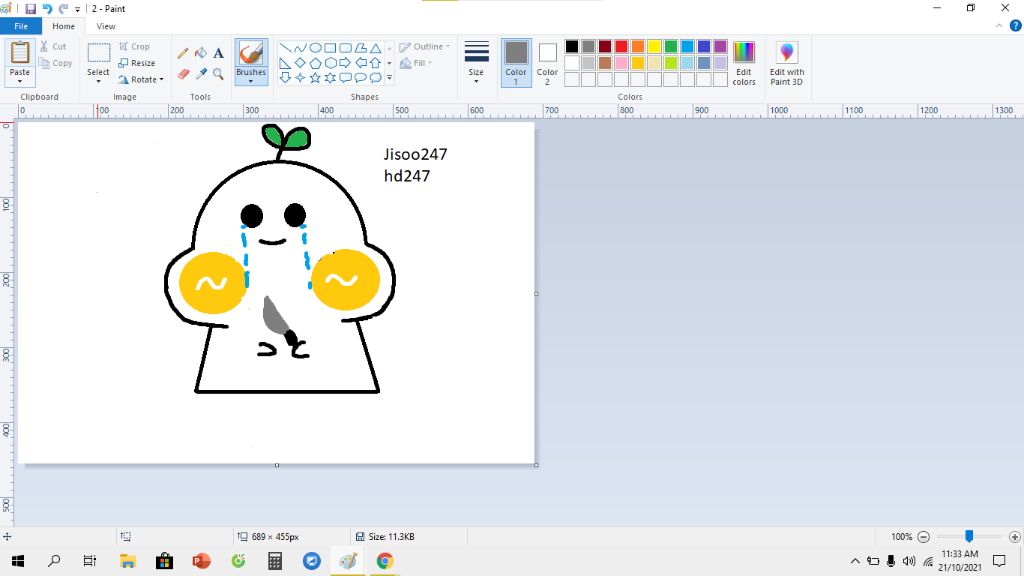Choose the Diamond shape
The height and width of the screenshot is (576, 1024).
tap(300, 63)
